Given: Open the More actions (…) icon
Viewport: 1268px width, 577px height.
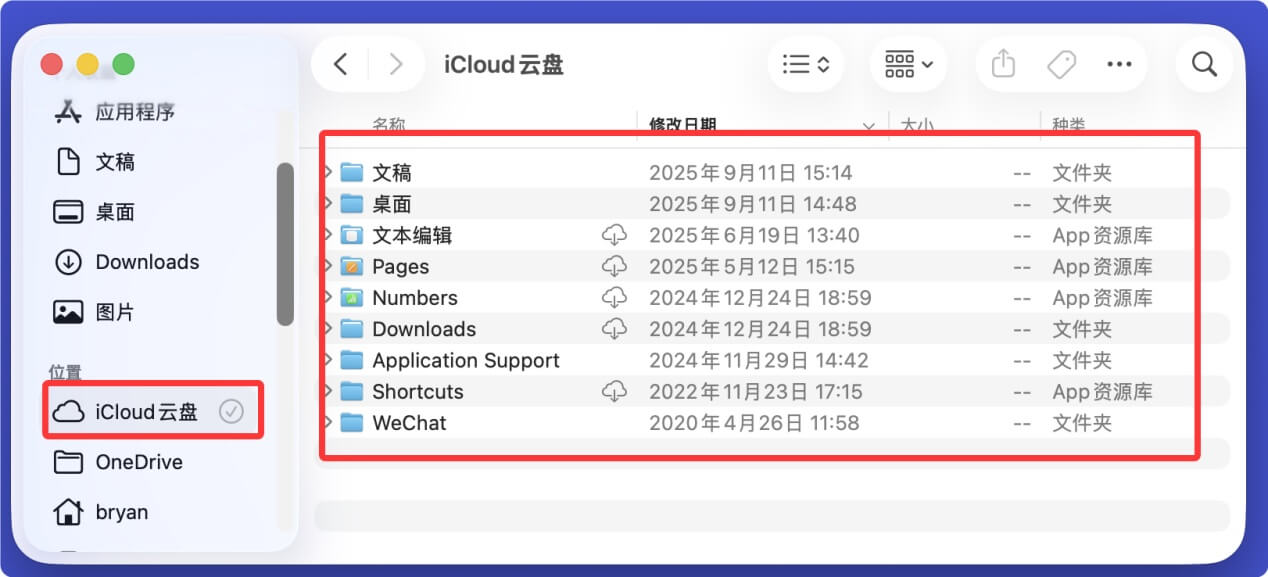Looking at the screenshot, I should (x=1119, y=63).
